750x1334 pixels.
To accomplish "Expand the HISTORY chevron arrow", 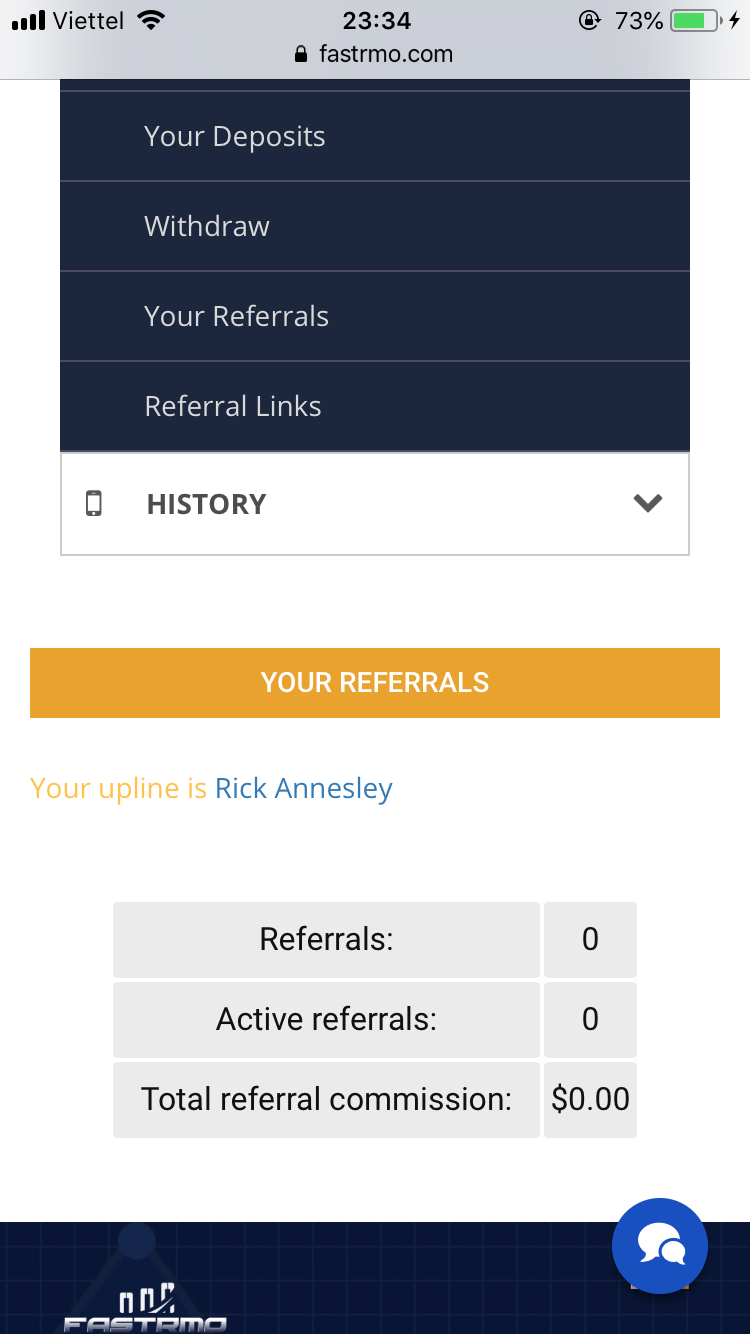I will 648,503.
